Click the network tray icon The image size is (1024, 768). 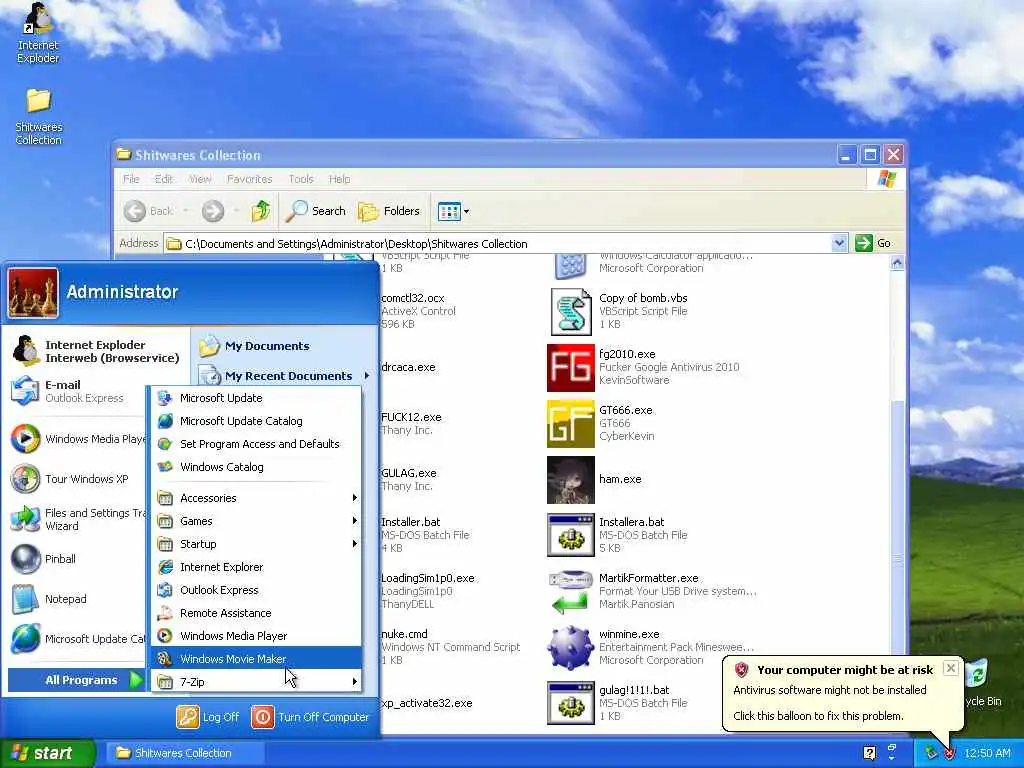click(930, 754)
